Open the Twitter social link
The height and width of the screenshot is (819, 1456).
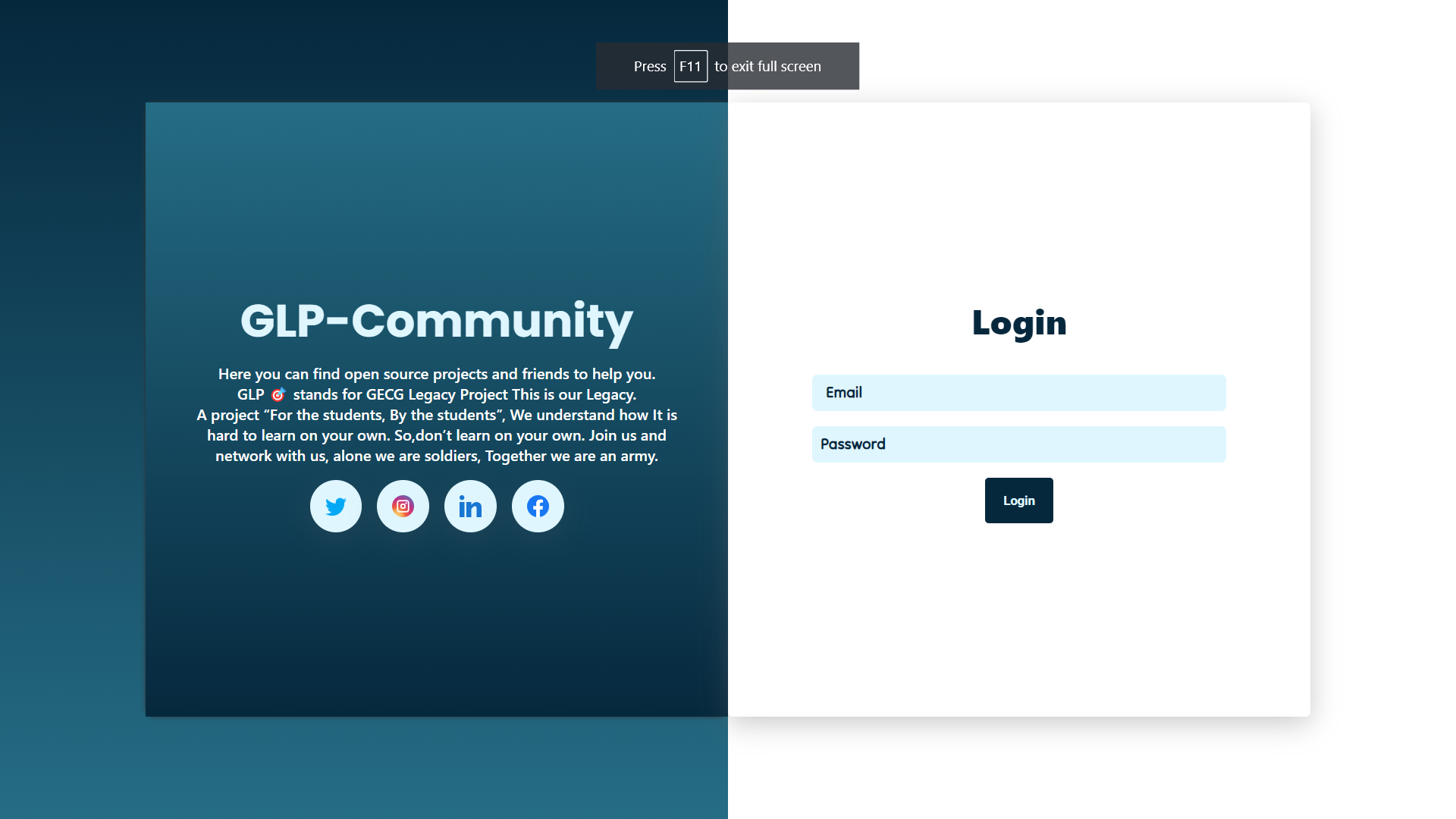(x=336, y=507)
